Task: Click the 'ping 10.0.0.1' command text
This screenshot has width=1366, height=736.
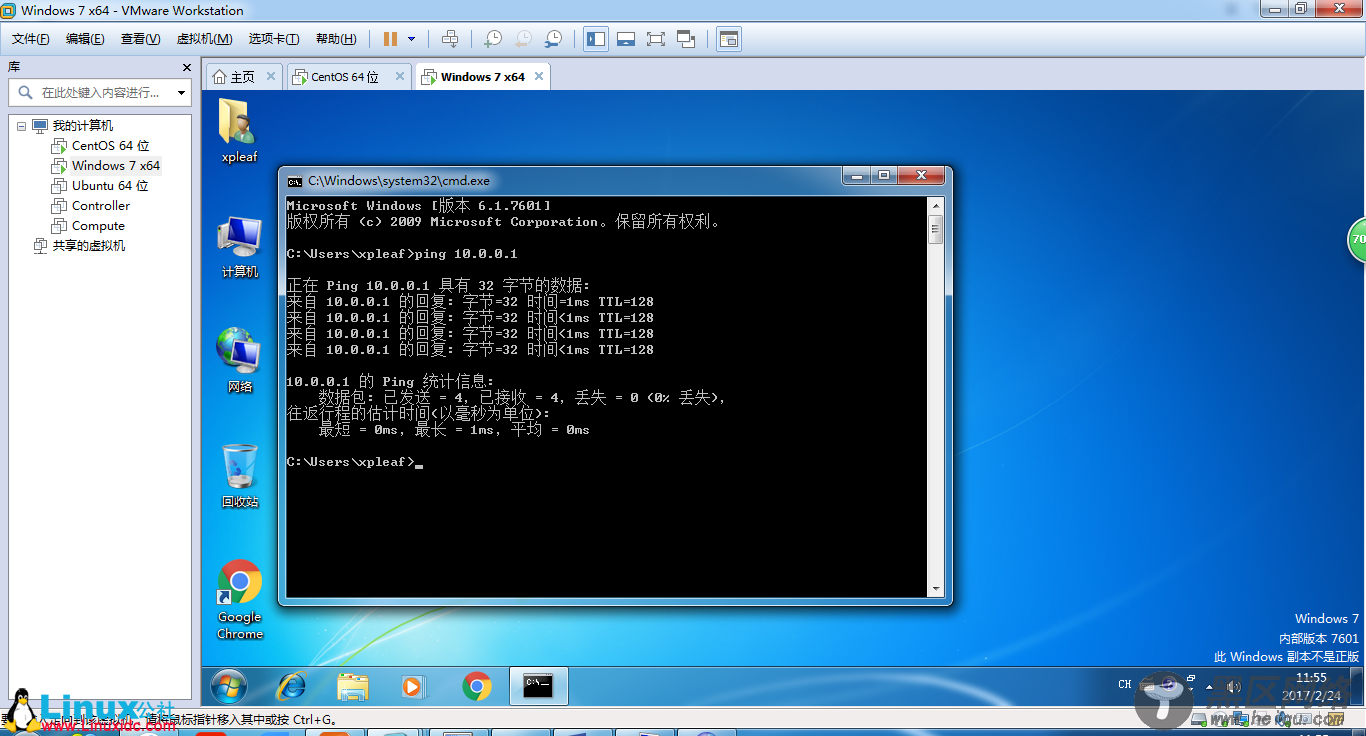Action: [466, 254]
